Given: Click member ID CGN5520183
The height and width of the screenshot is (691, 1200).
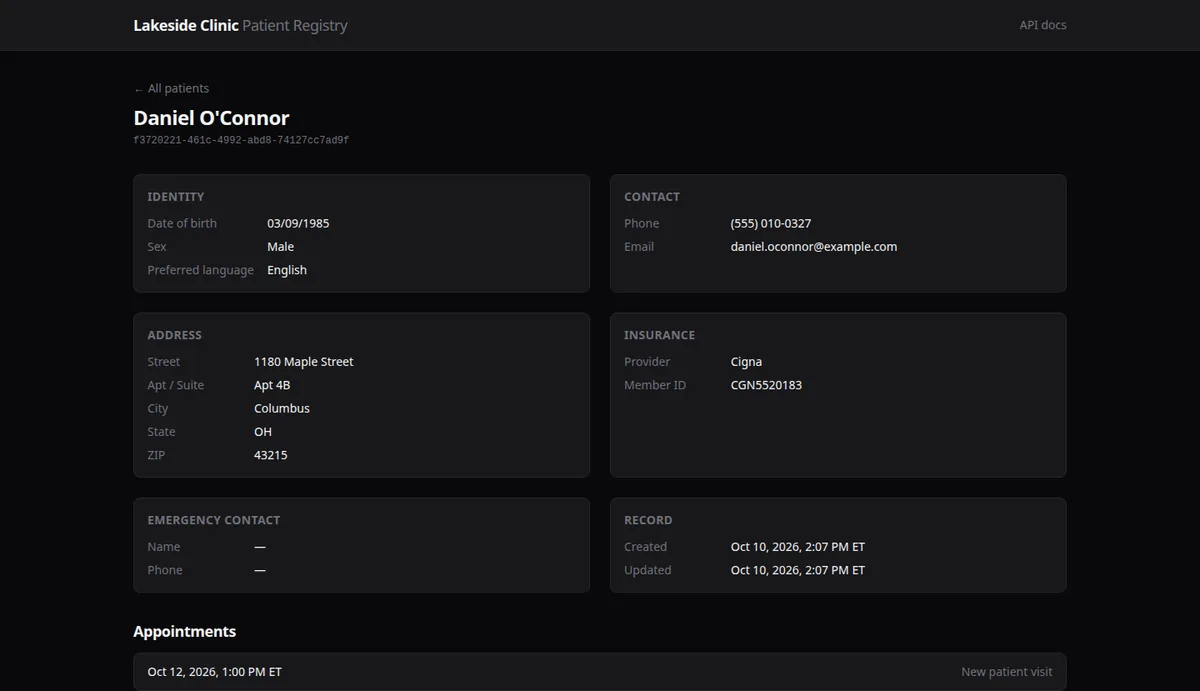Looking at the screenshot, I should click(x=766, y=385).
